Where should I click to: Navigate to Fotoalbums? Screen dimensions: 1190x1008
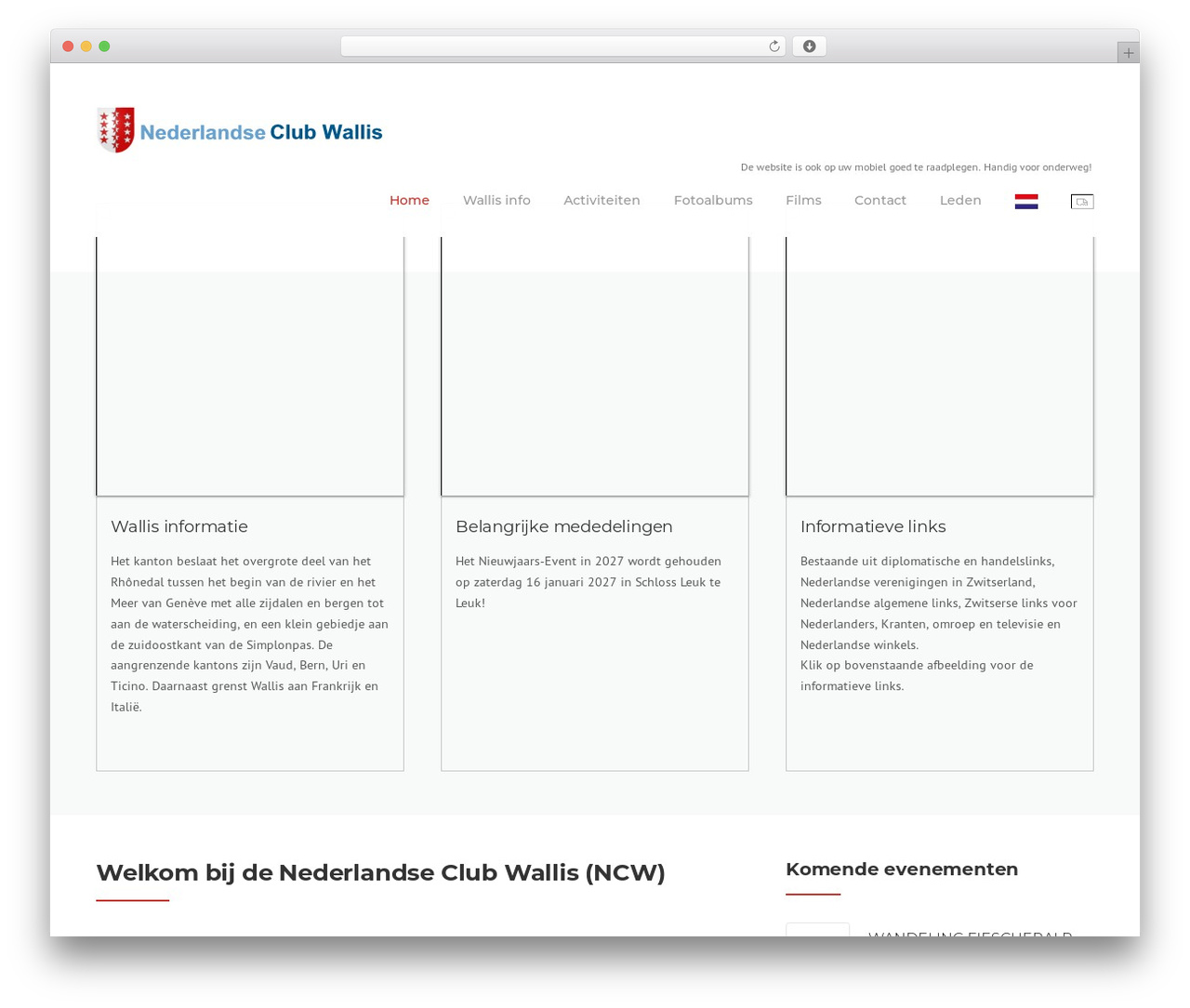click(x=713, y=200)
